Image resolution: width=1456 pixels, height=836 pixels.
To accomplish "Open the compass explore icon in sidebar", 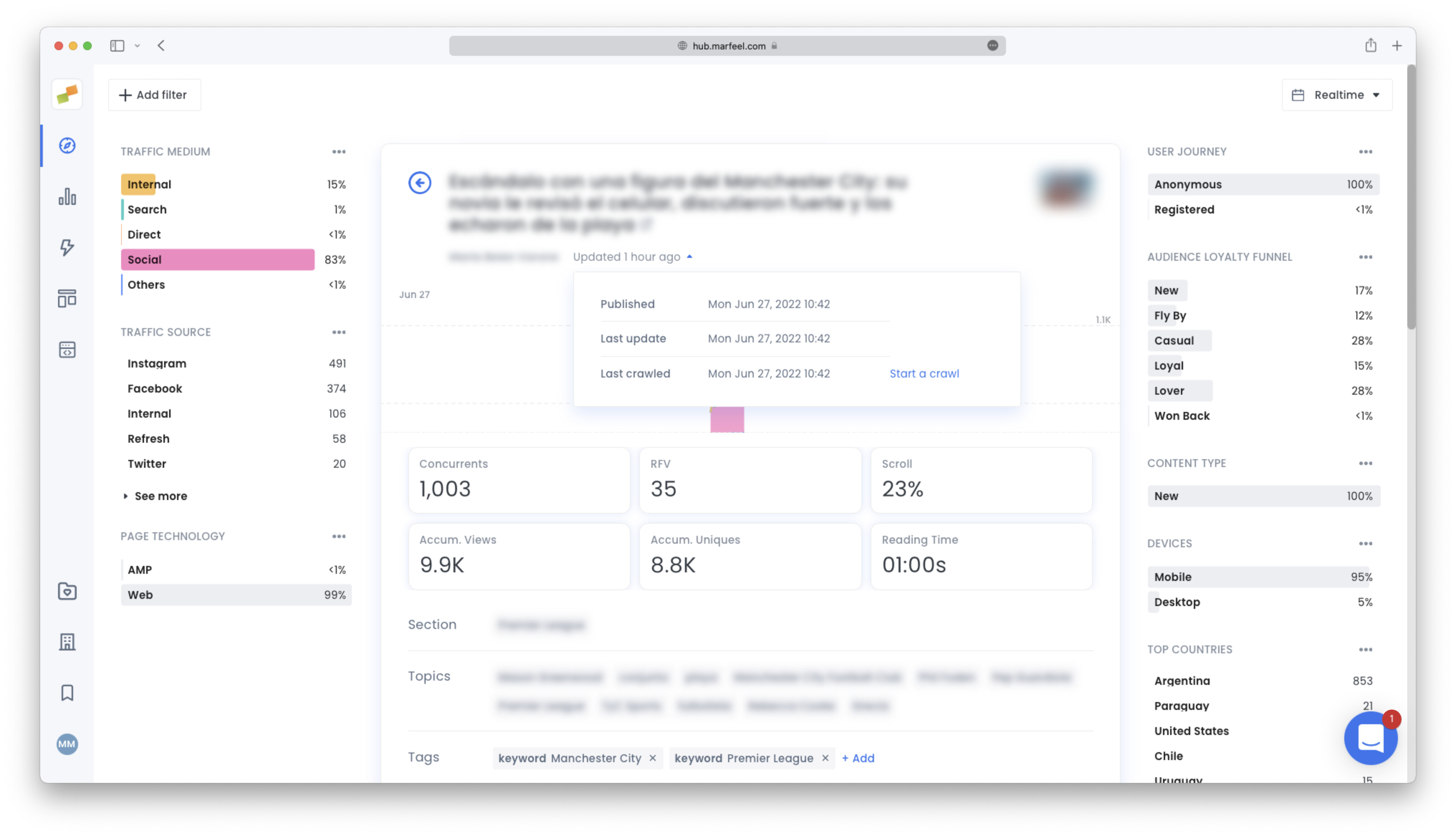I will click(67, 145).
